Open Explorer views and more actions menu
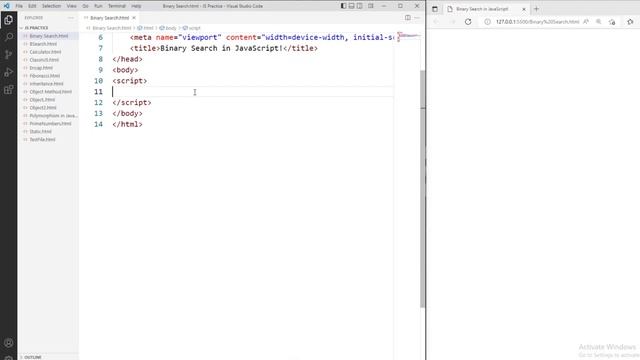Screen dimensions: 640x360 71,18
